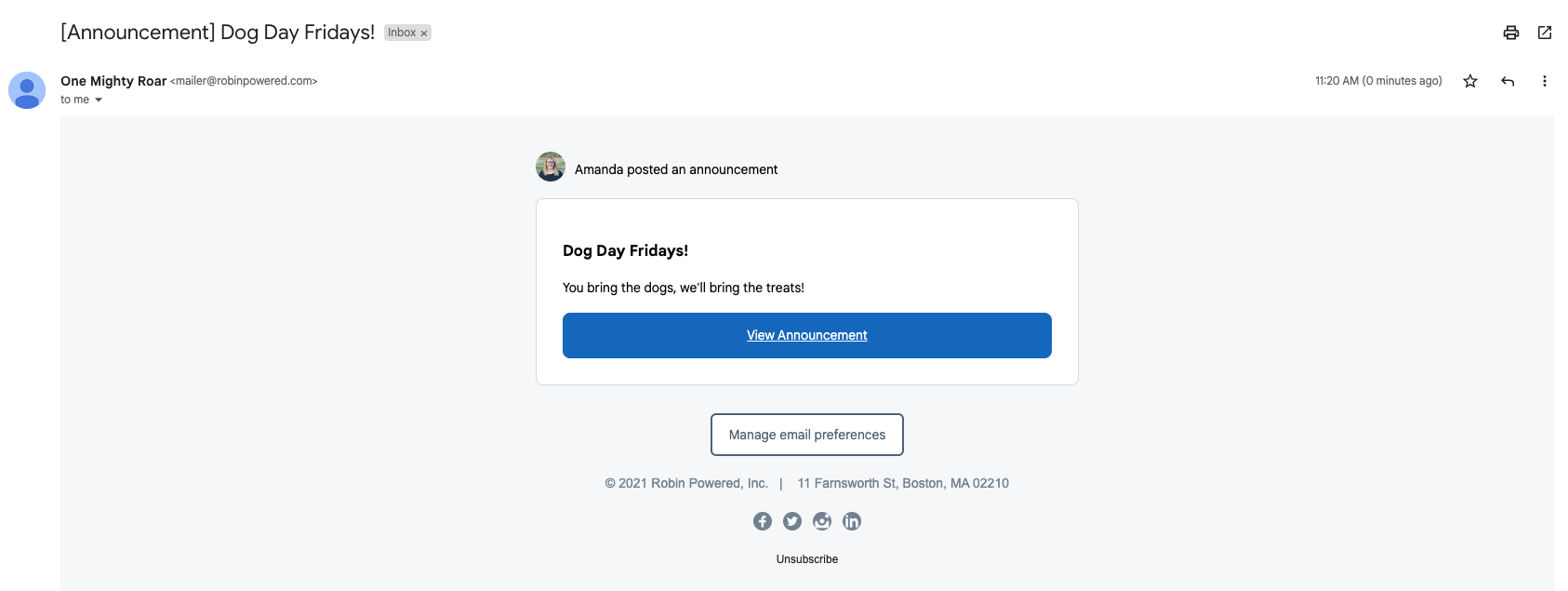The width and height of the screenshot is (1568, 591).
Task: Open the View Announcement button
Action: click(x=807, y=335)
